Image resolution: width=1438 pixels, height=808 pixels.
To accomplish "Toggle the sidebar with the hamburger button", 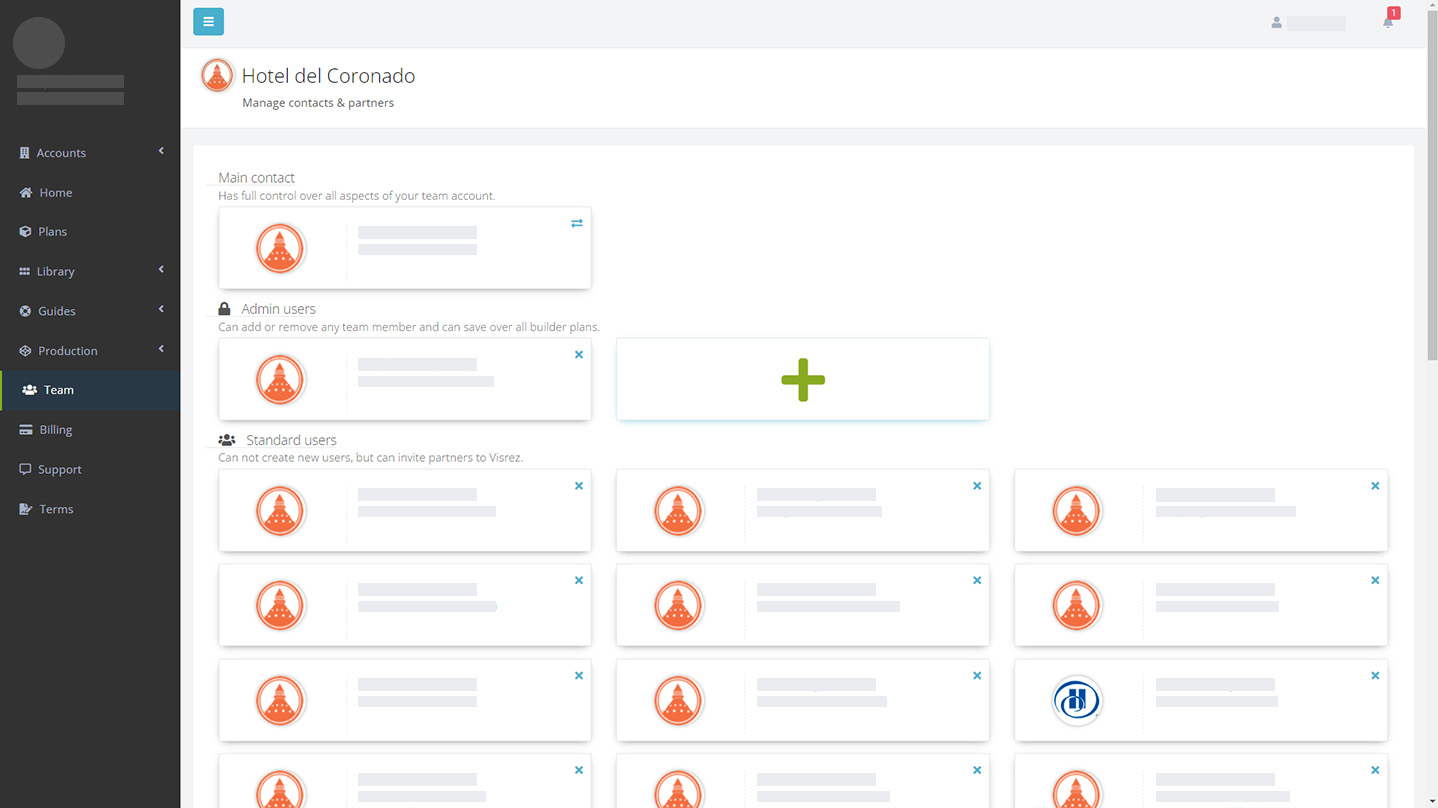I will (208, 21).
